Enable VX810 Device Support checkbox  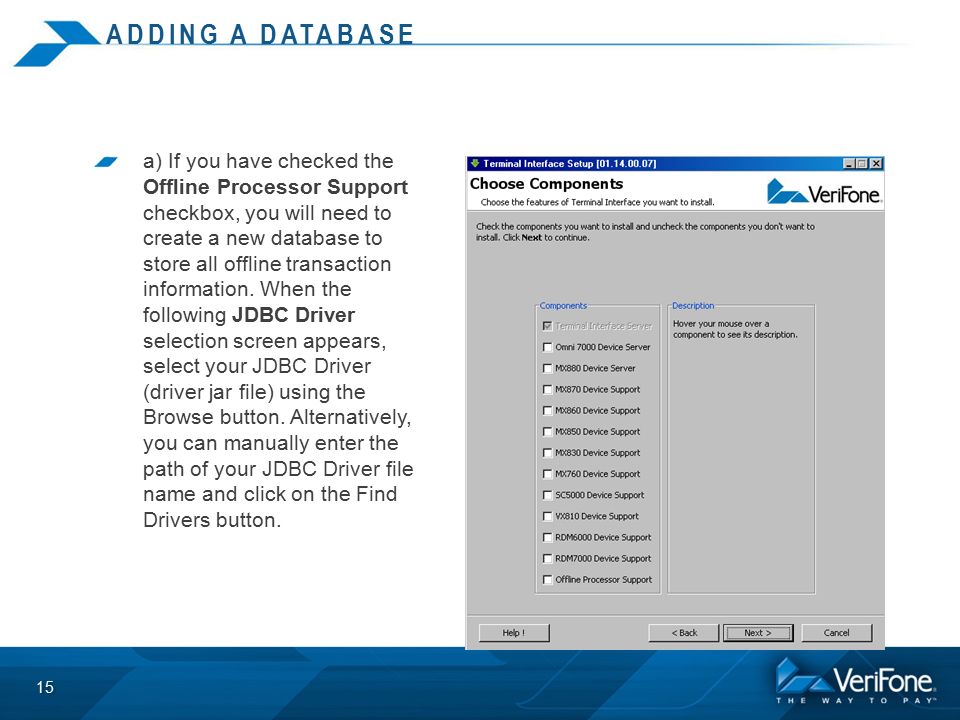(547, 516)
